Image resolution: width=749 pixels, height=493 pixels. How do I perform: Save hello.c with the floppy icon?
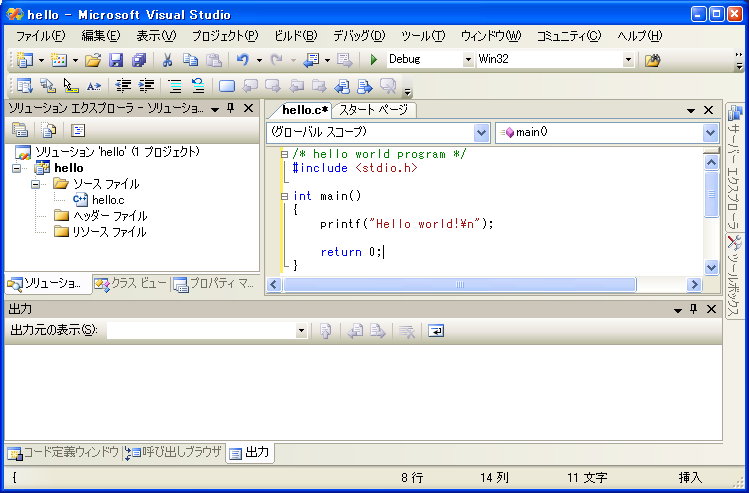[x=116, y=60]
